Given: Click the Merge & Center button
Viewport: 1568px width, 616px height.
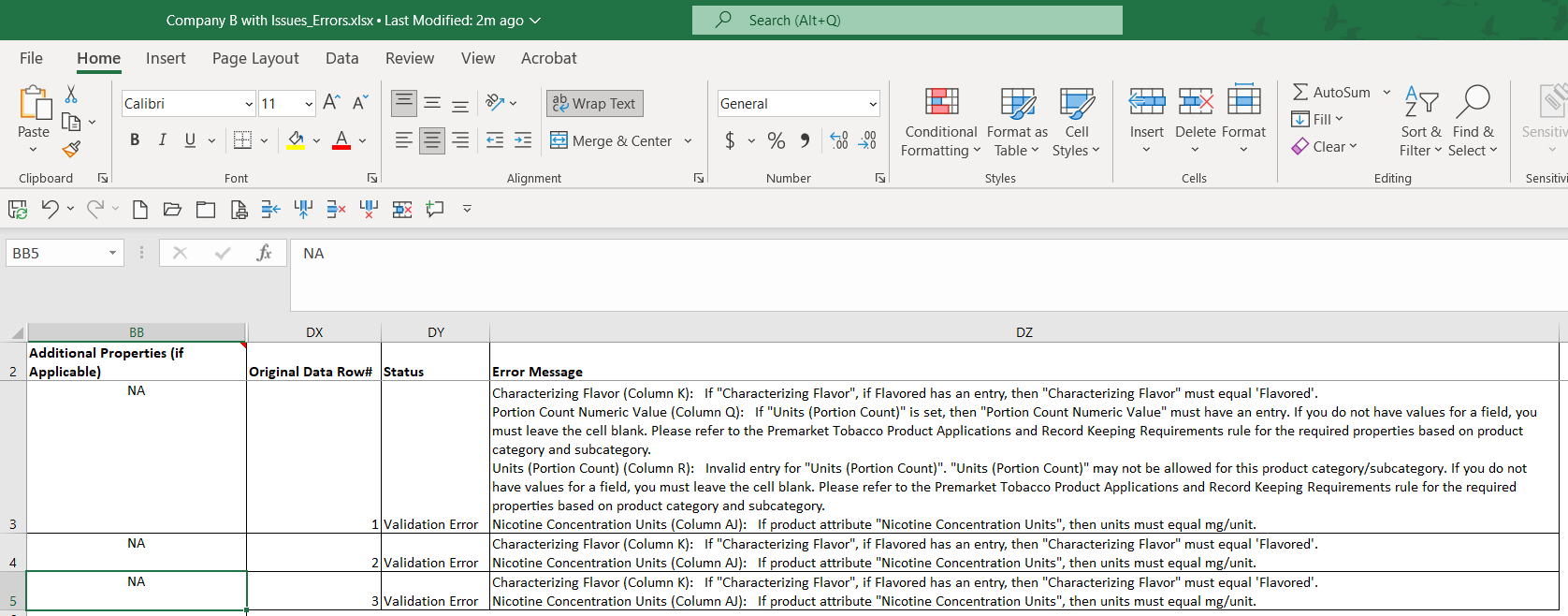Looking at the screenshot, I should [x=612, y=140].
